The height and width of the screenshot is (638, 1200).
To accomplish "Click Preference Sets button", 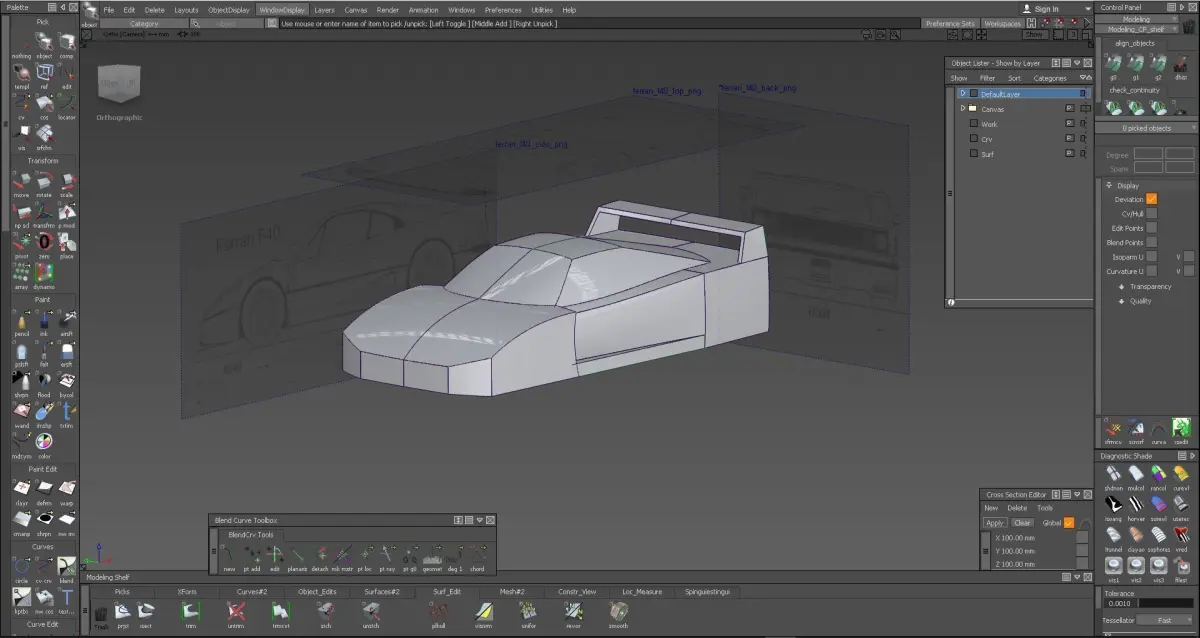I will [x=950, y=23].
